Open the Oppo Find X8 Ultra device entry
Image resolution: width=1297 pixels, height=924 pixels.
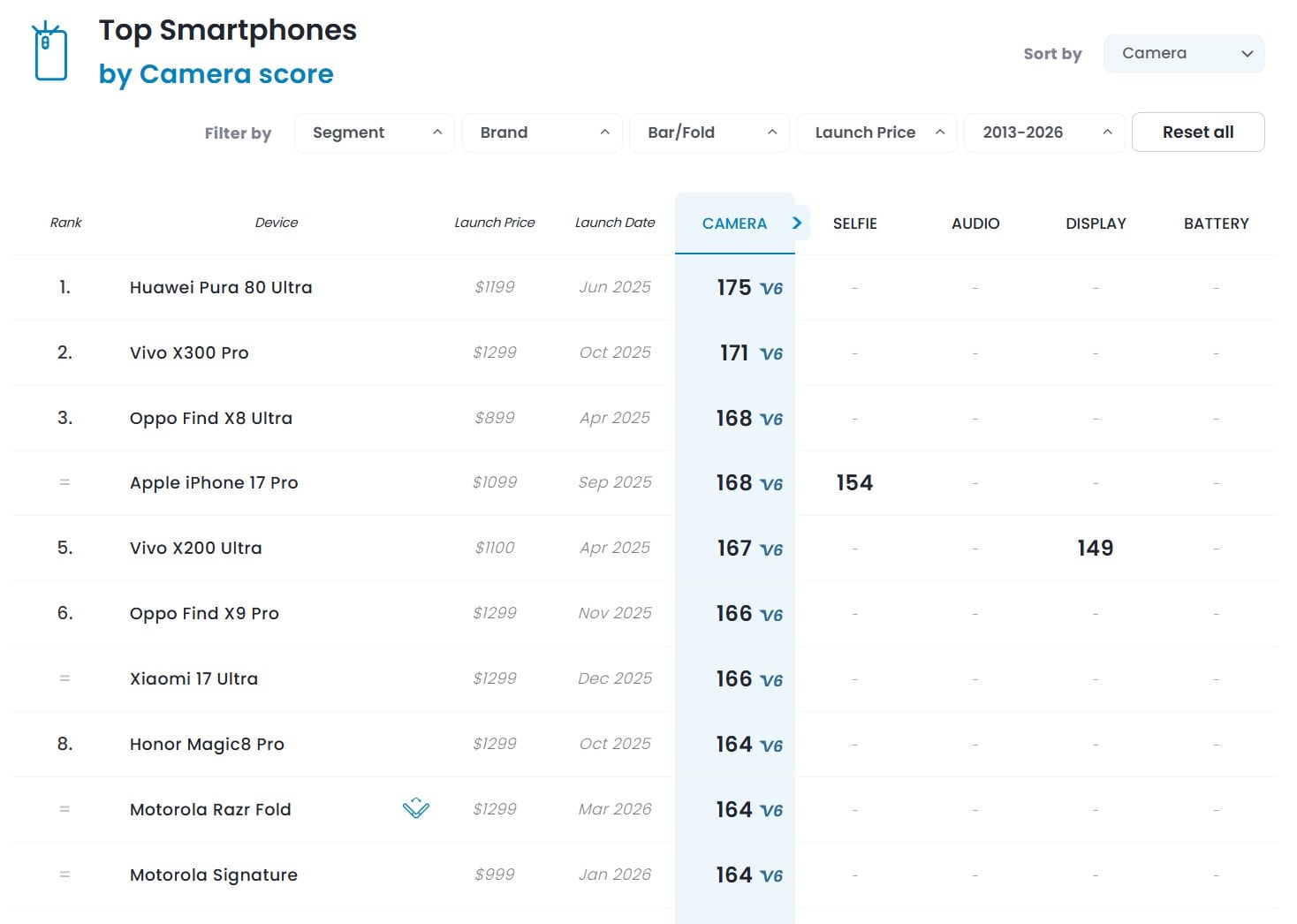pos(211,418)
